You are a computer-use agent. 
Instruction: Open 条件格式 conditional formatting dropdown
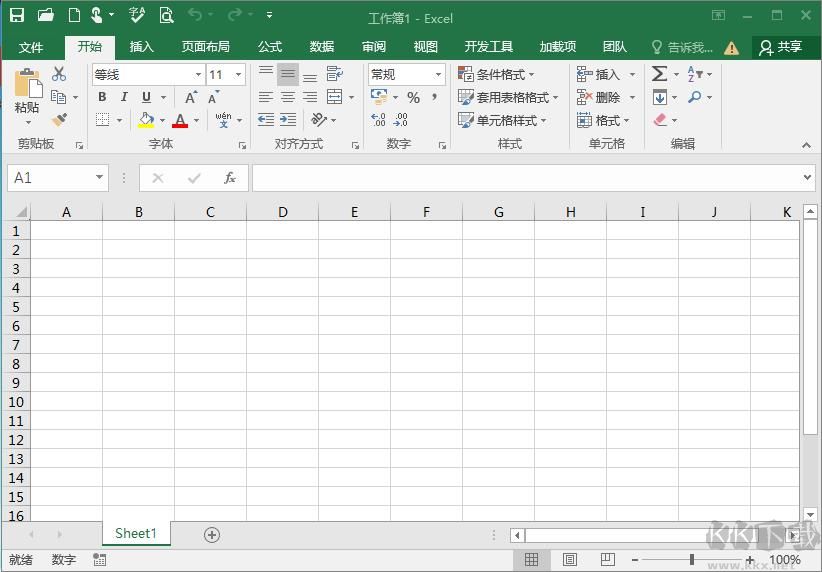coord(496,74)
